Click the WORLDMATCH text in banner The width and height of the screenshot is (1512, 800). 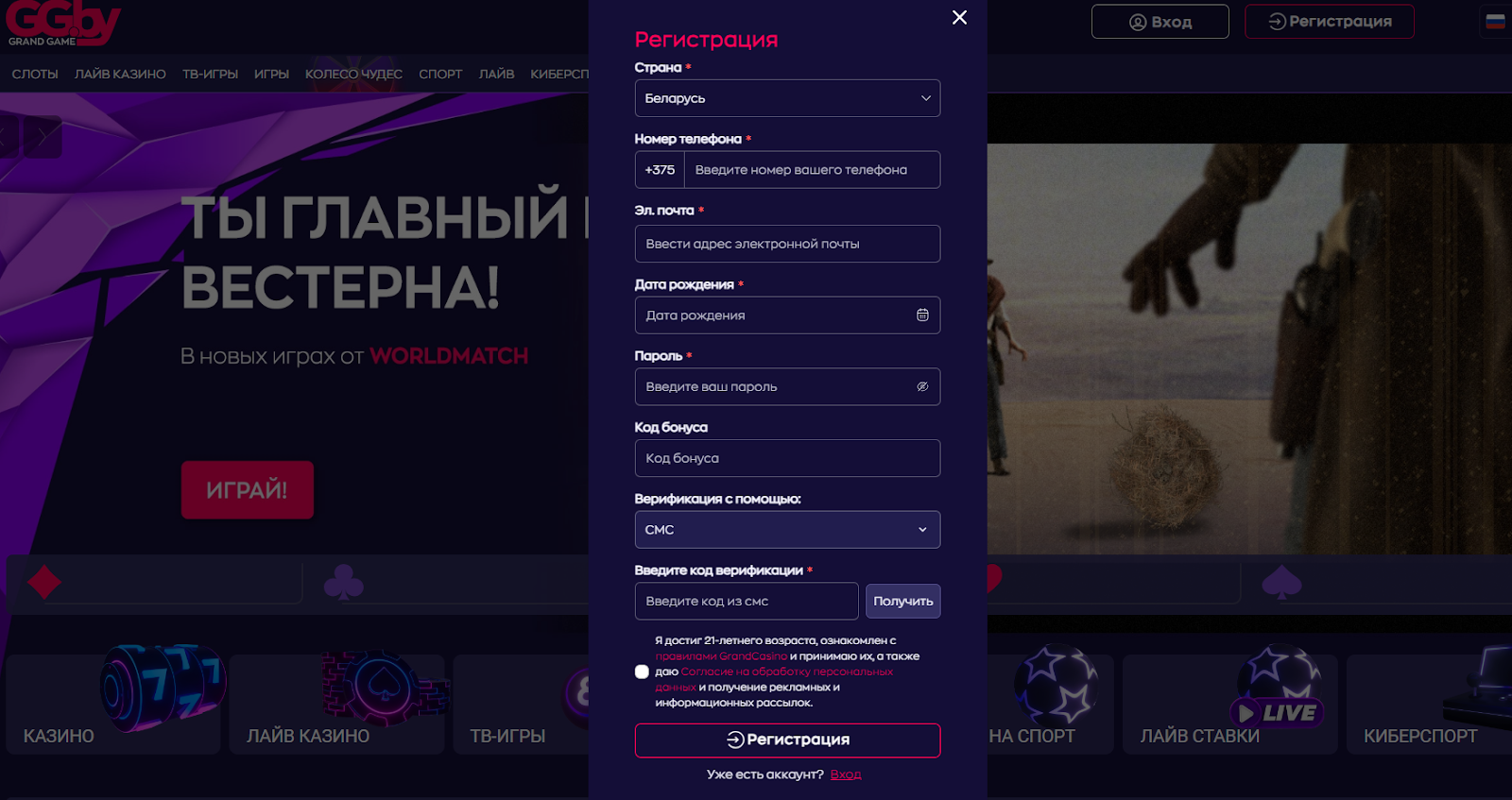tap(449, 356)
